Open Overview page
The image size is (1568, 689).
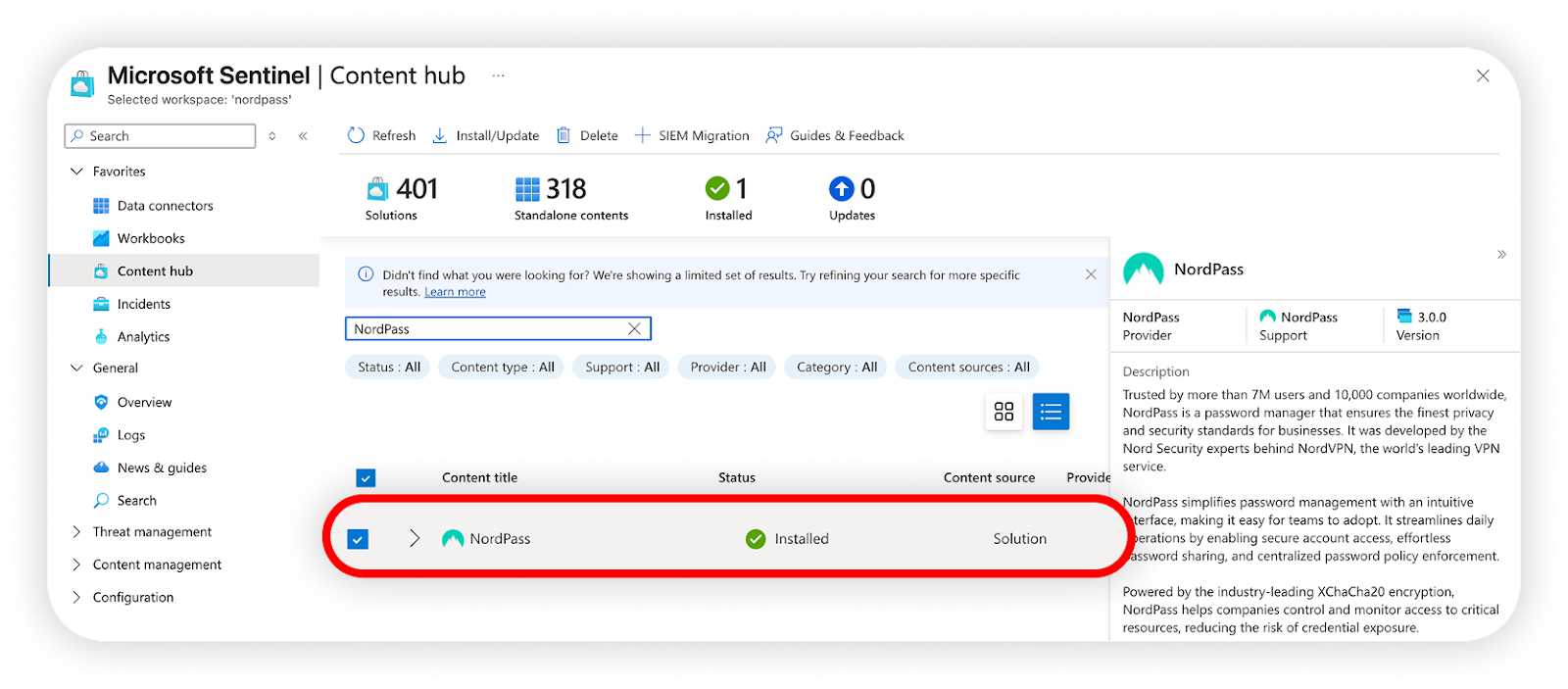(x=145, y=403)
